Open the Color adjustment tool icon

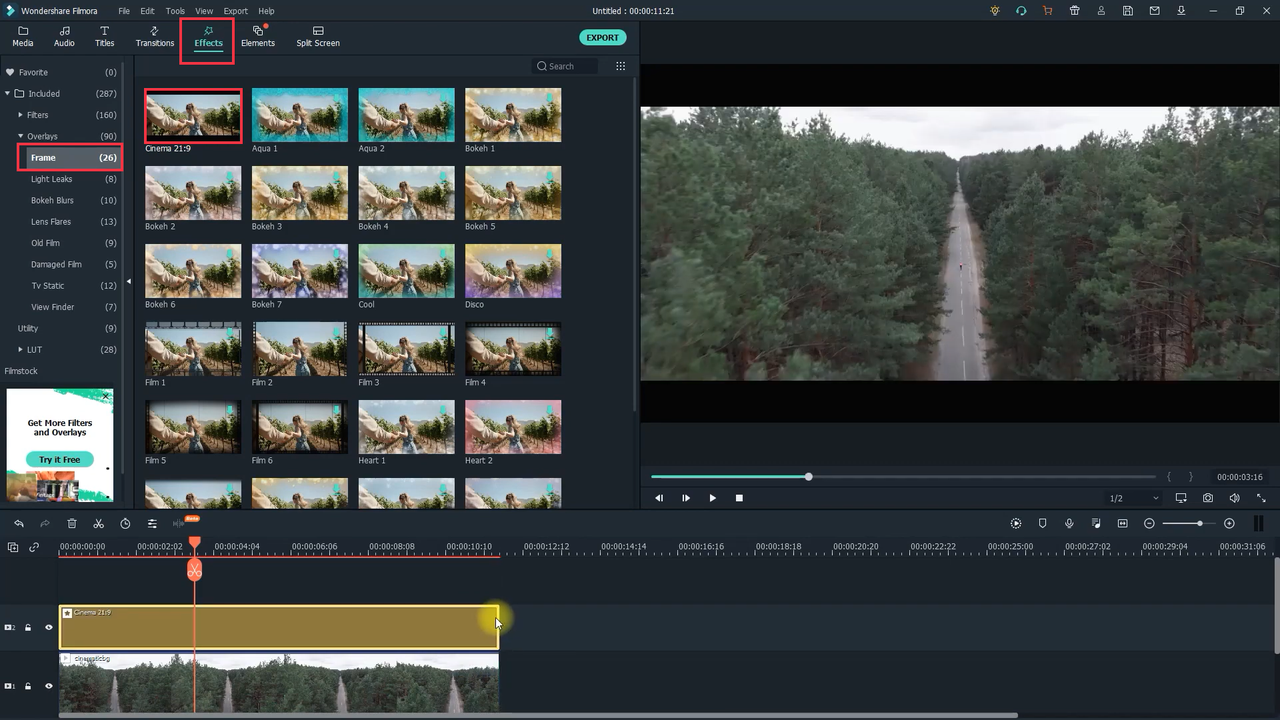(x=151, y=523)
